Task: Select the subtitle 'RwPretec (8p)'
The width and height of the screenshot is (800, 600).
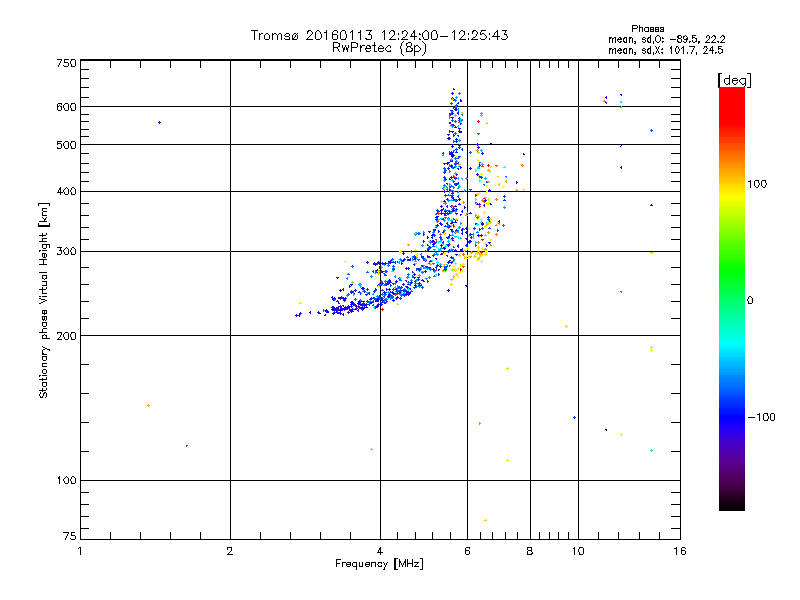Action: coord(379,48)
